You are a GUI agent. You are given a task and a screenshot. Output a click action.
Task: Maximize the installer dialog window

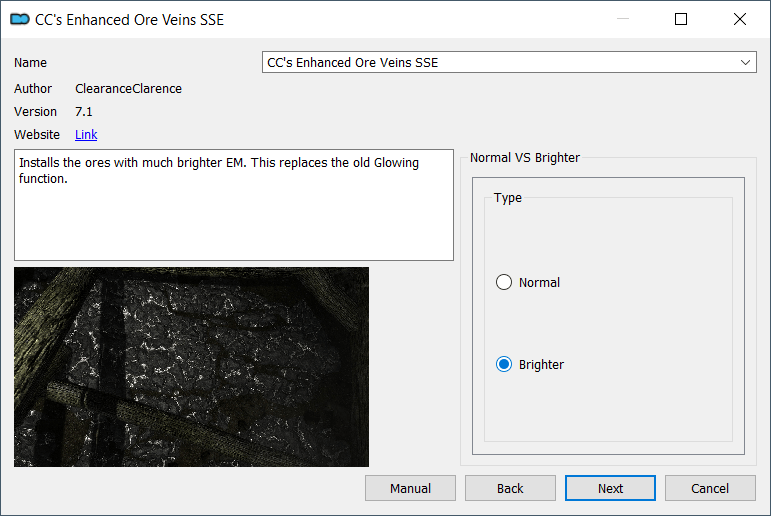coord(681,19)
